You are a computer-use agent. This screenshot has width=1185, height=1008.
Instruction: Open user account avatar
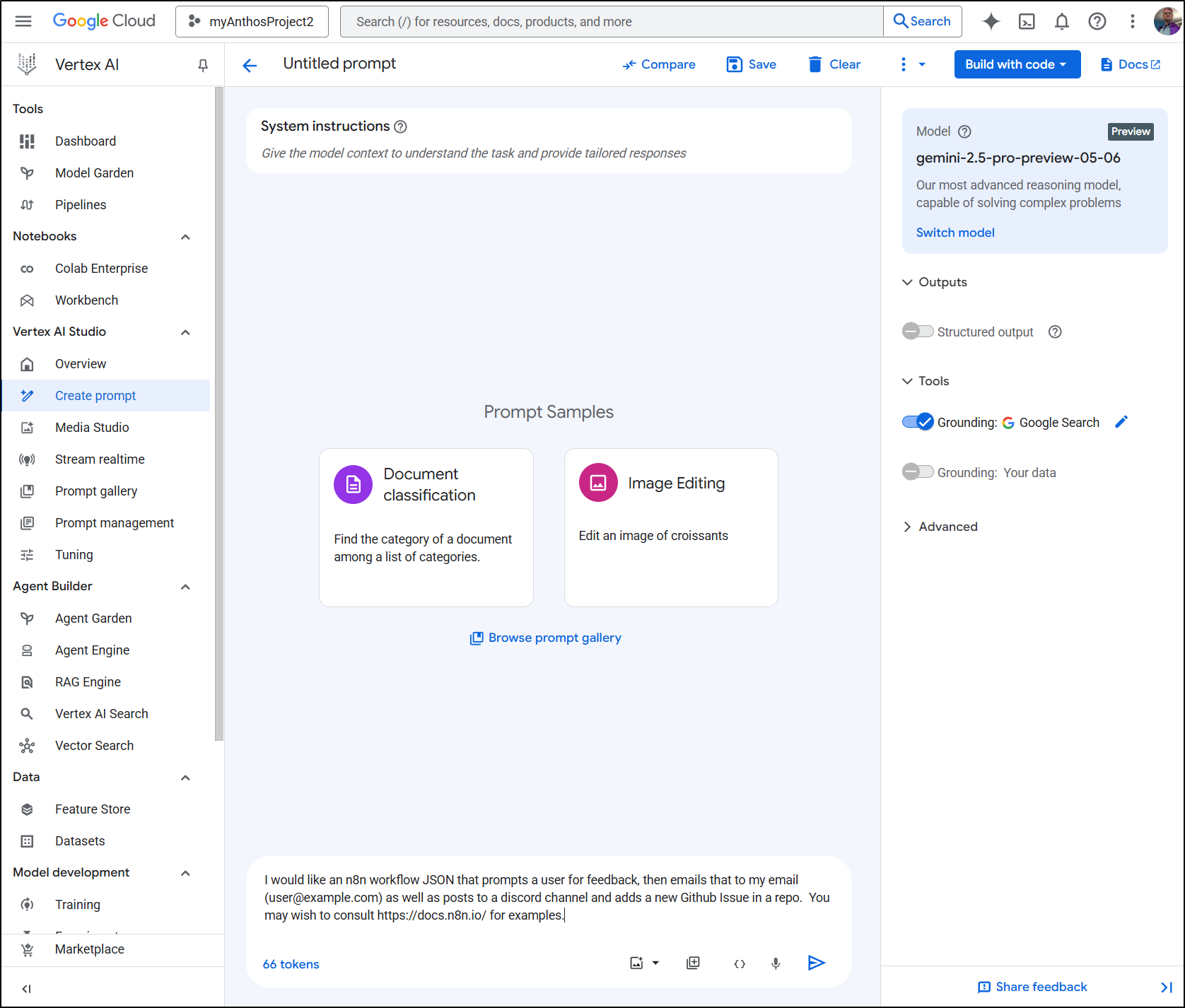pos(1167,21)
